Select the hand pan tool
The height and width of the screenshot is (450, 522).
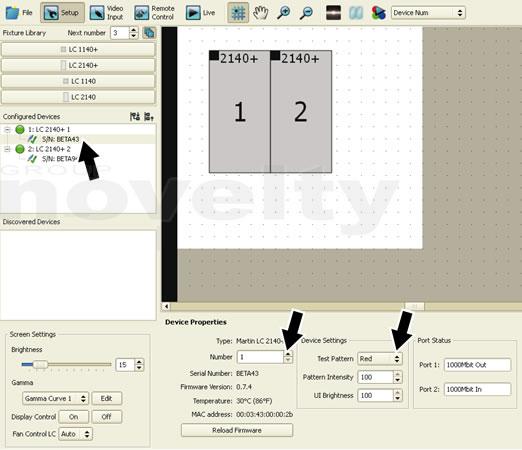tap(260, 13)
